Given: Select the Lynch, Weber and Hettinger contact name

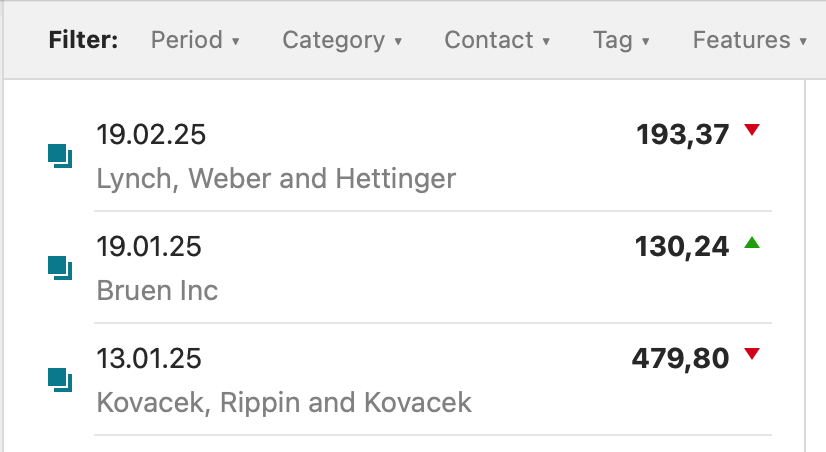Looking at the screenshot, I should [276, 179].
